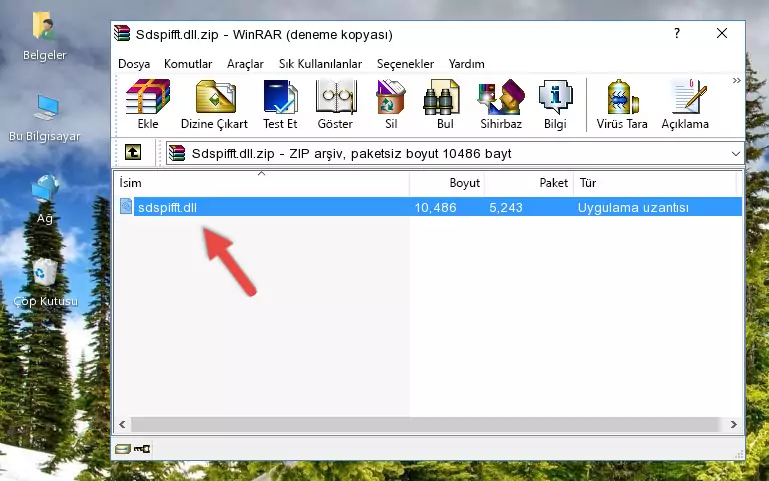The image size is (769, 481).
Task: Open the Seçenekler menu
Action: coord(405,64)
